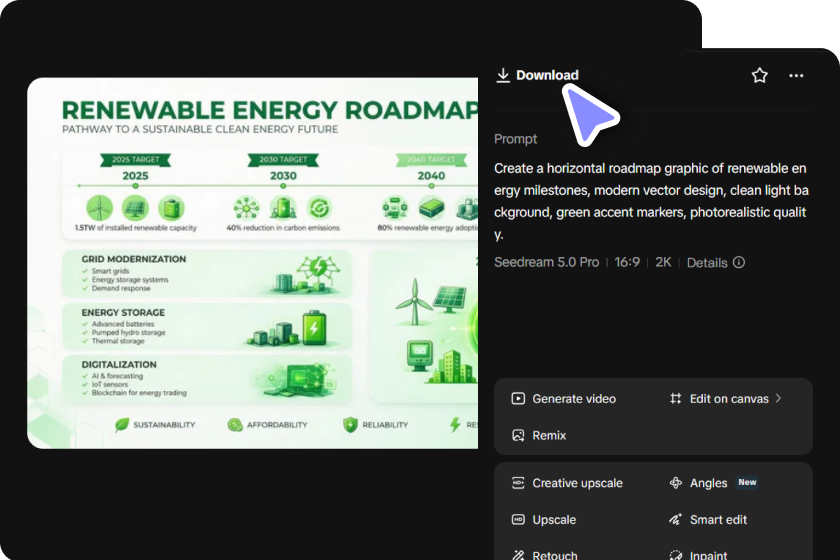The height and width of the screenshot is (560, 840).
Task: Click the Retouch icon
Action: tap(518, 555)
